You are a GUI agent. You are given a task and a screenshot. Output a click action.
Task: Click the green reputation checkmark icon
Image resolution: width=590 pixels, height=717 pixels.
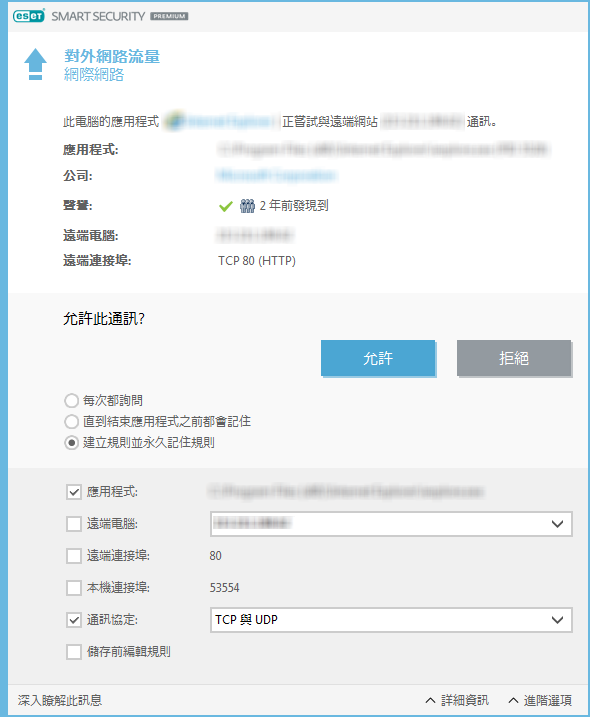point(225,206)
